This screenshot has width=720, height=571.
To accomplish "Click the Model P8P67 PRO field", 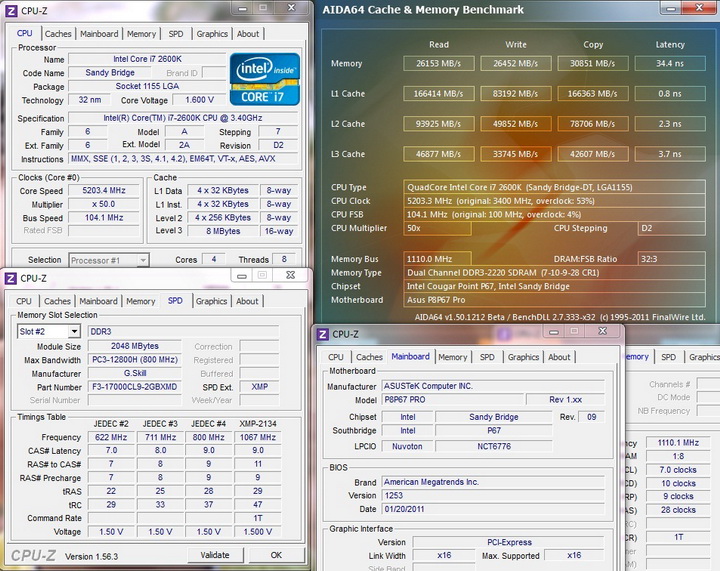I will coord(452,400).
